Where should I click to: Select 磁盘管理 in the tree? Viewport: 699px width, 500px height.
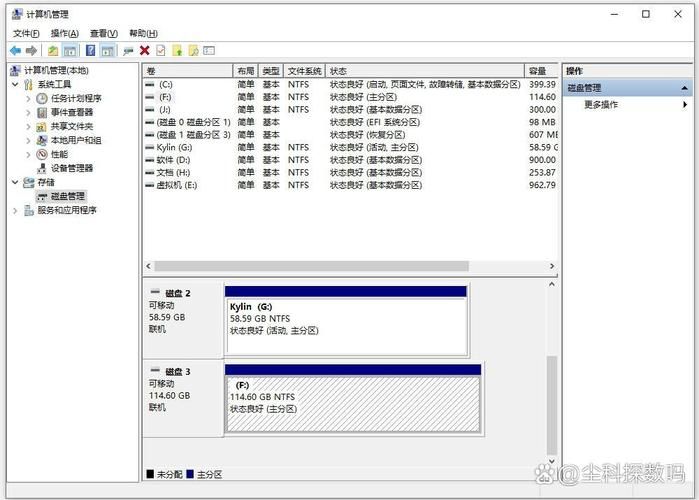pyautogui.click(x=68, y=196)
